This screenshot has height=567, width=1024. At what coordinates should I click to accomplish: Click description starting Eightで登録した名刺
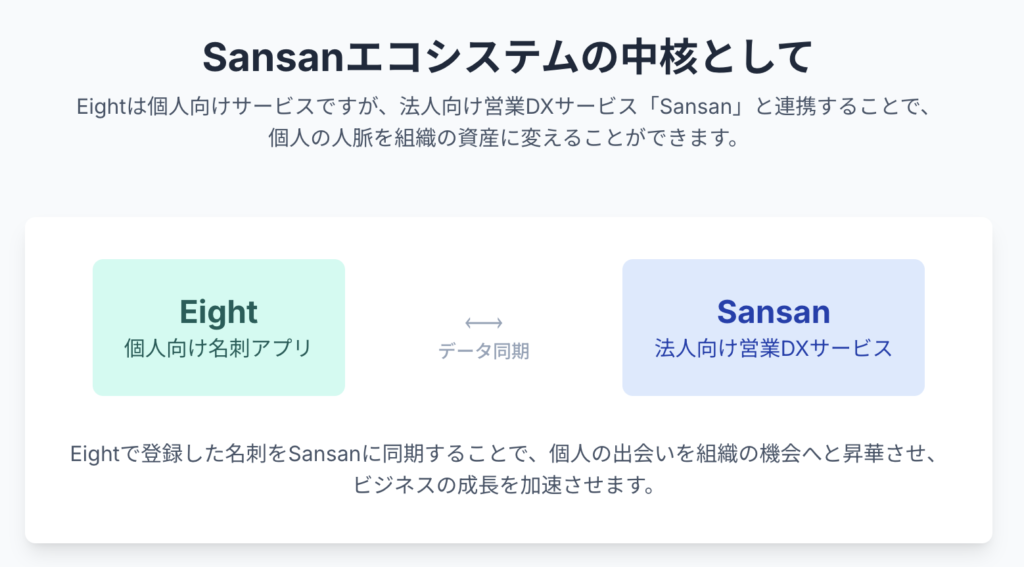click(505, 453)
